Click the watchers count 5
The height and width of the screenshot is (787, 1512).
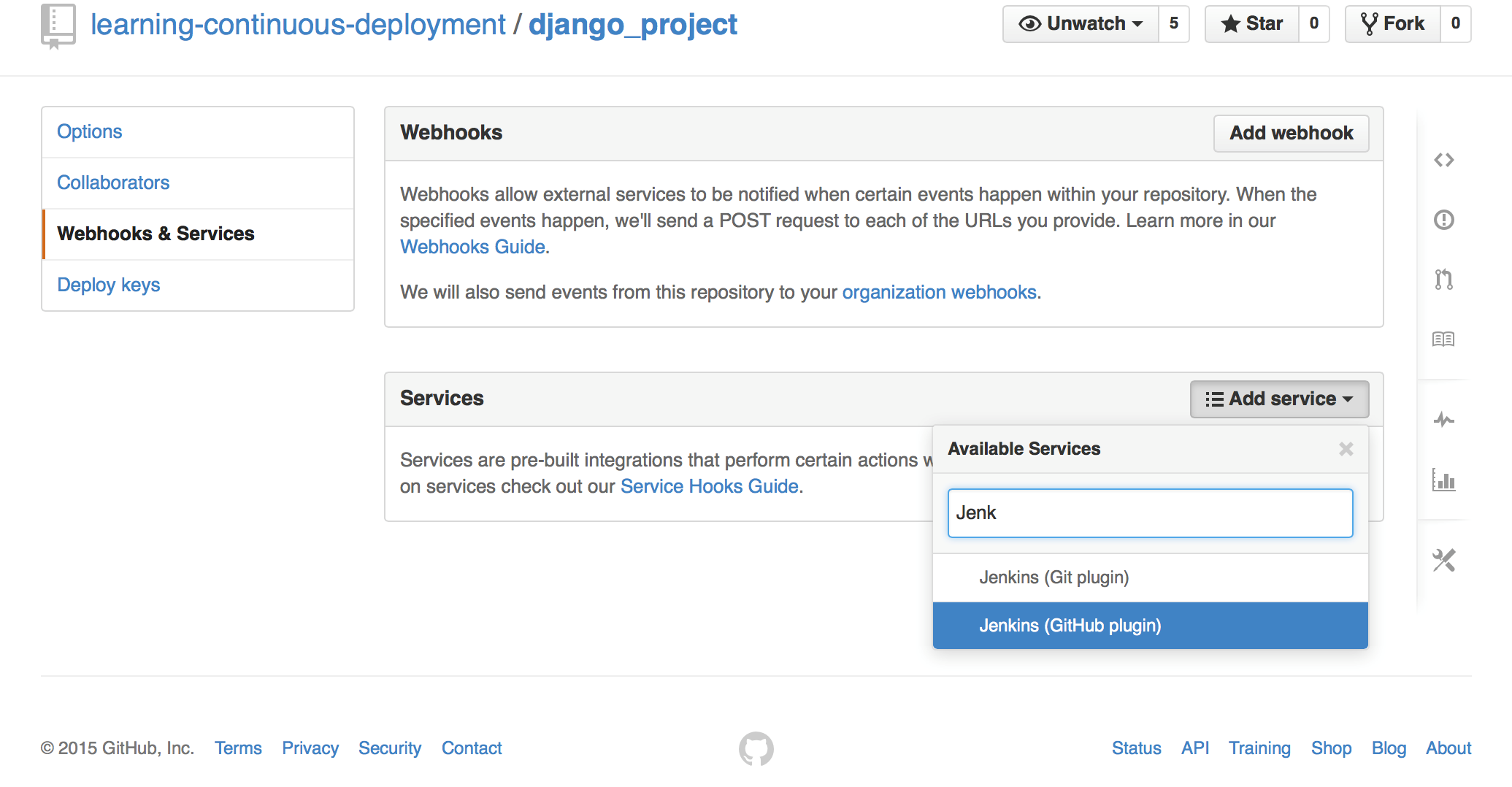tap(1174, 24)
